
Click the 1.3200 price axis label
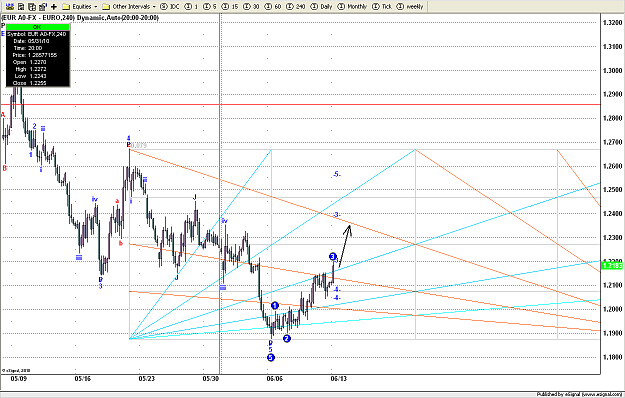[x=612, y=23]
